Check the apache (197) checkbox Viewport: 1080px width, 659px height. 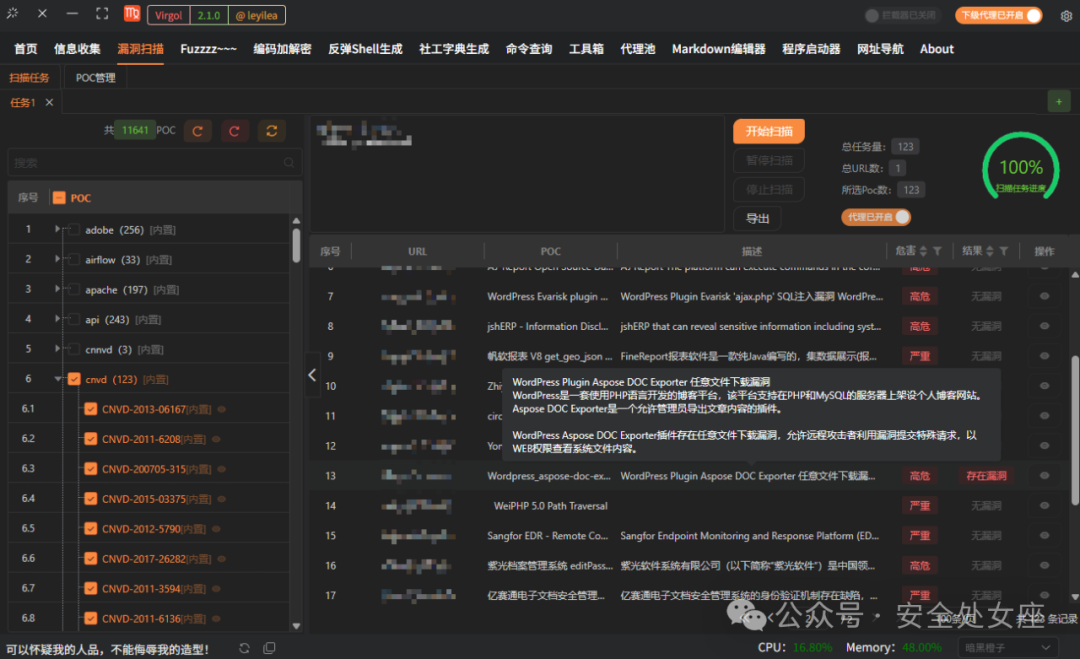coord(74,290)
